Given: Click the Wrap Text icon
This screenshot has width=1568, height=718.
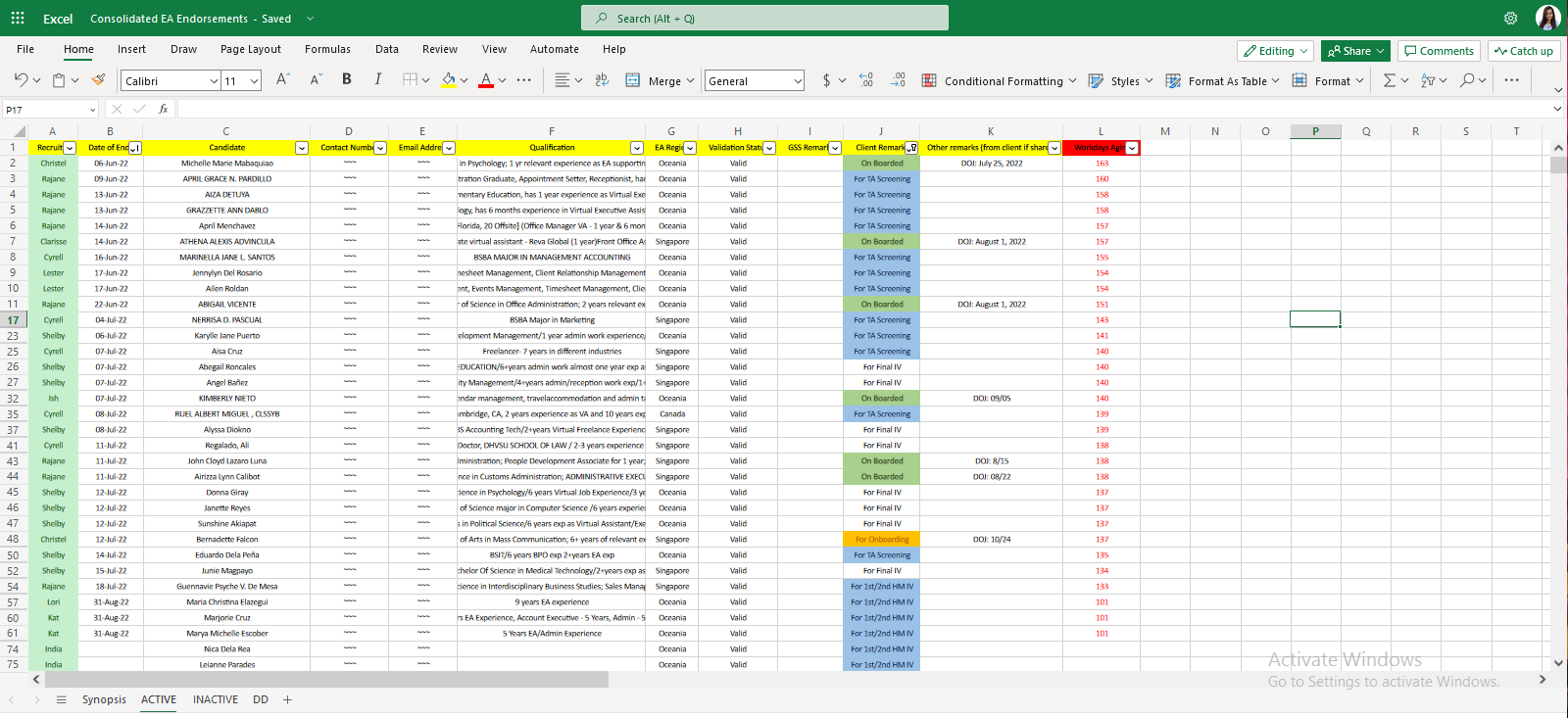Looking at the screenshot, I should (x=602, y=80).
